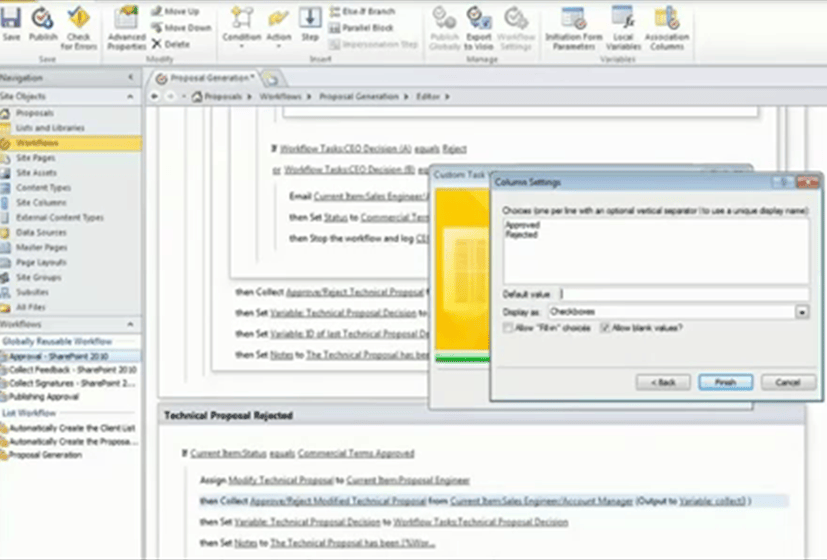
Task: Open Publishing Approval workflow
Action: tap(44, 397)
